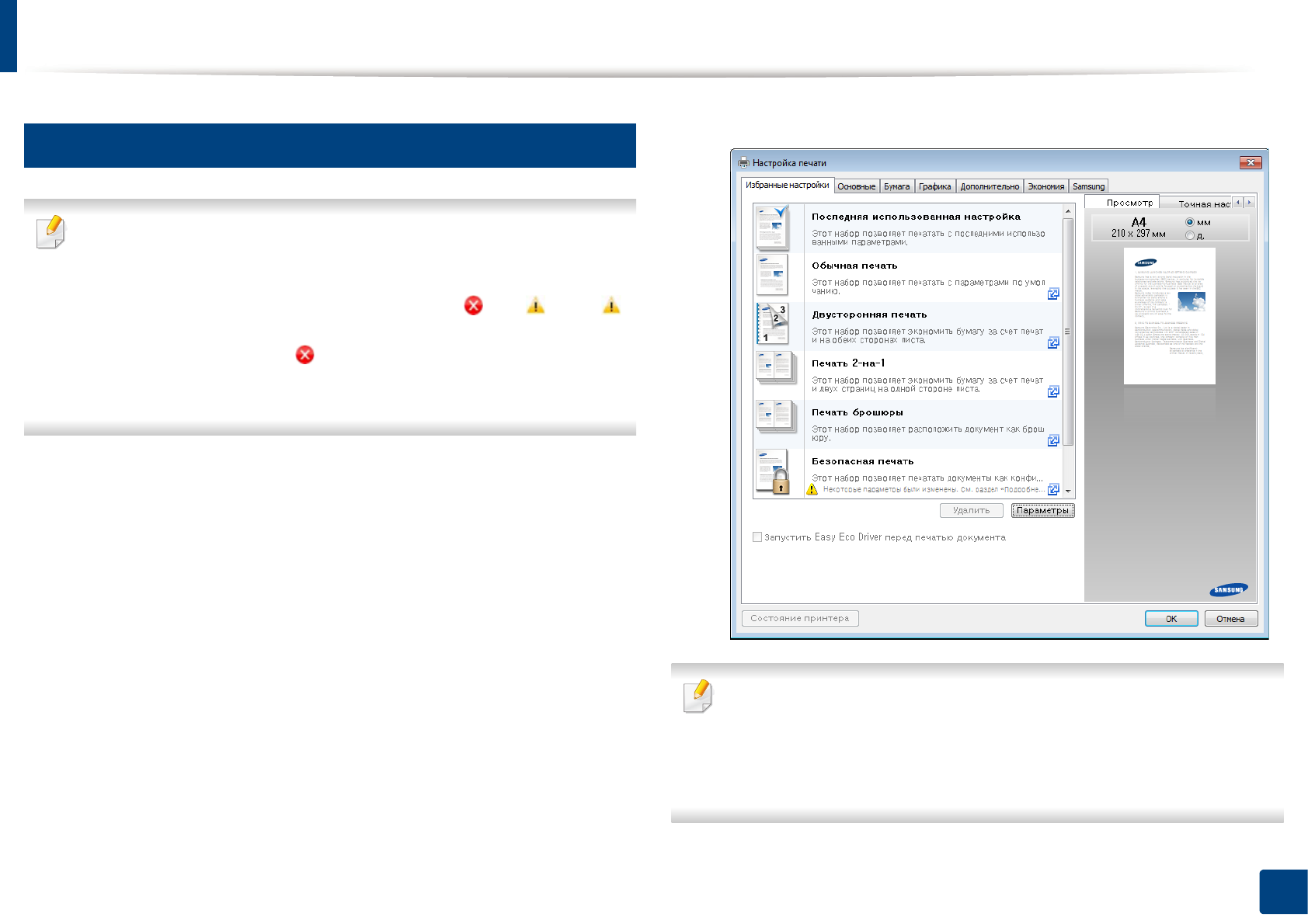1308x924 pixels.
Task: Close the 'Настройка печати' dialog window
Action: tap(1251, 162)
